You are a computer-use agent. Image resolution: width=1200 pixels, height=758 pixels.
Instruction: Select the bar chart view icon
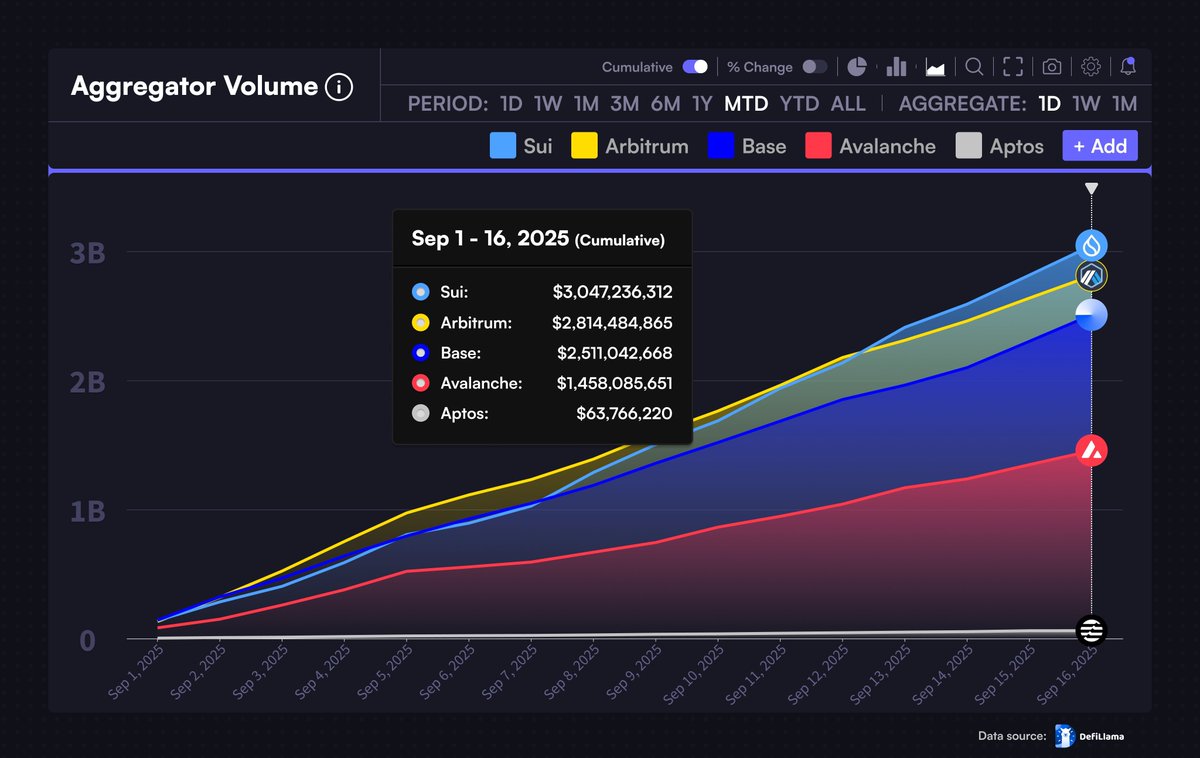(x=896, y=66)
